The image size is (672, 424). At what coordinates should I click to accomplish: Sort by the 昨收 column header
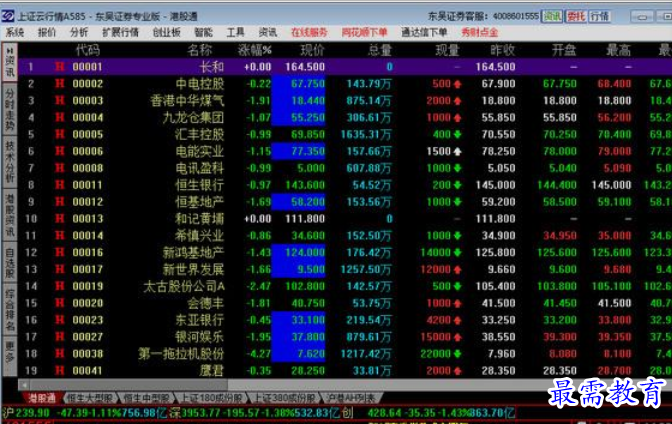pyautogui.click(x=502, y=50)
